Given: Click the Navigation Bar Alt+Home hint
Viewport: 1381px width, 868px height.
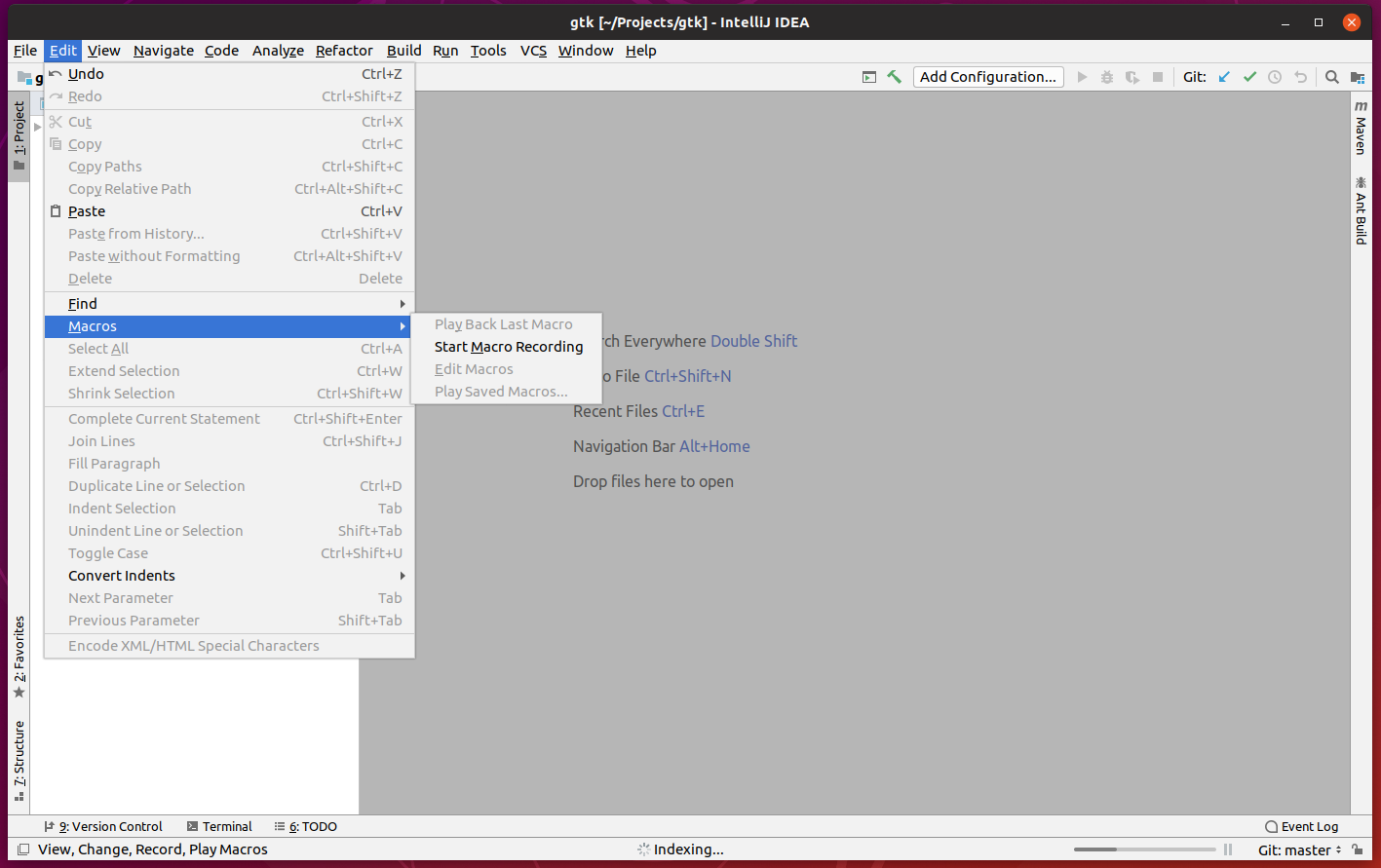Looking at the screenshot, I should pos(662,446).
